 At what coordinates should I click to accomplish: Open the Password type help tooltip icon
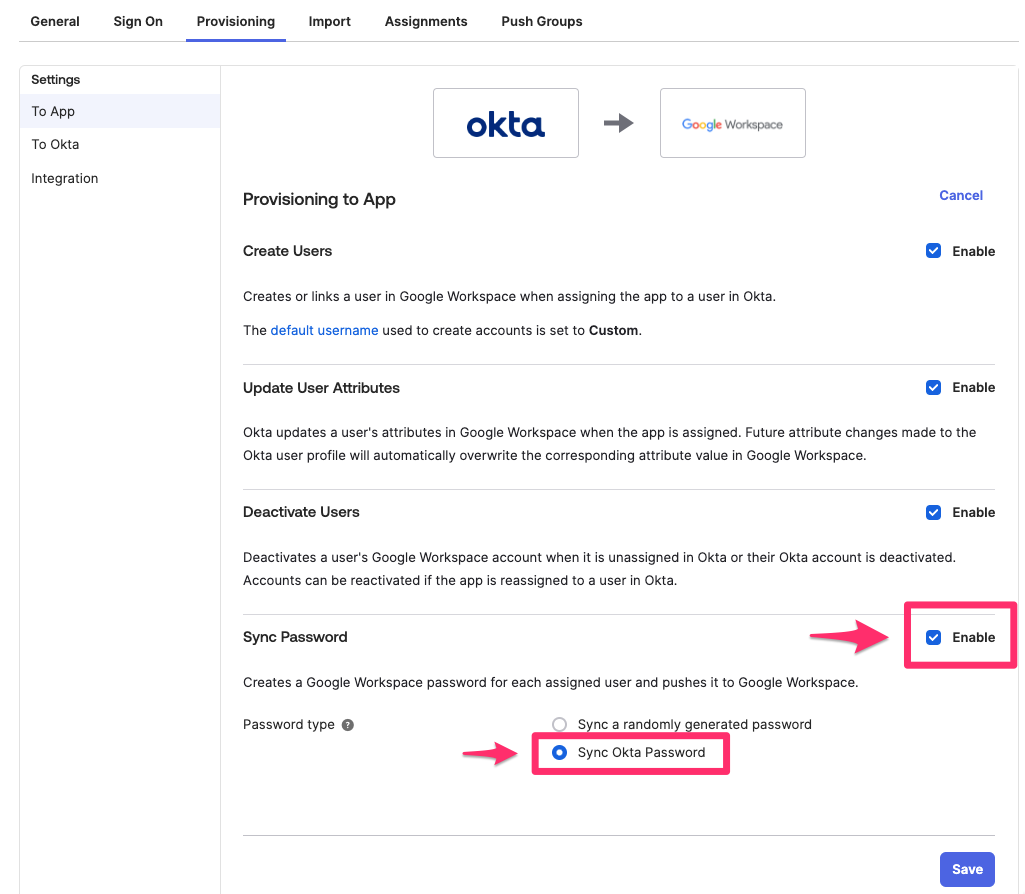347,724
